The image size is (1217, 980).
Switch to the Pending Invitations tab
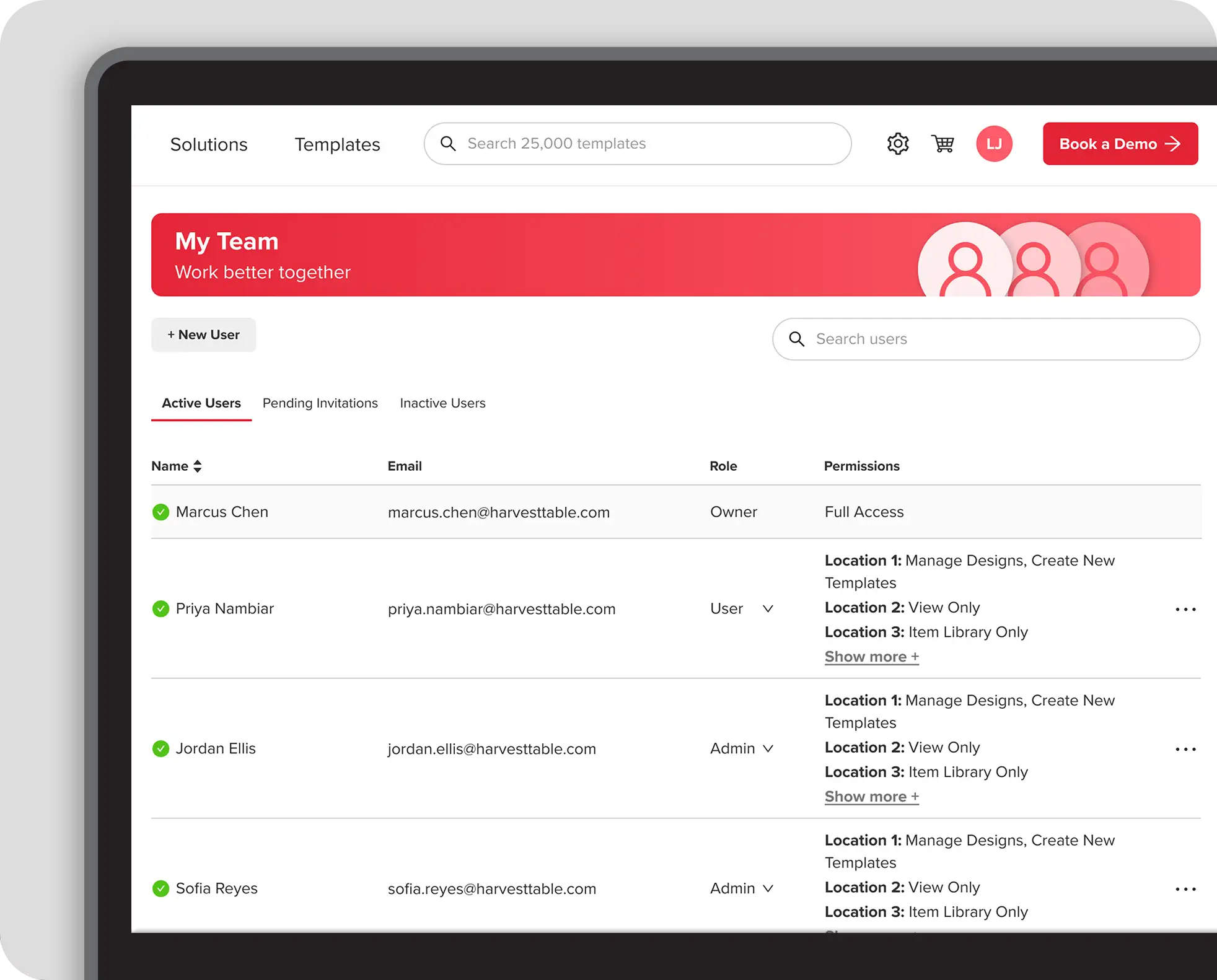coord(320,403)
